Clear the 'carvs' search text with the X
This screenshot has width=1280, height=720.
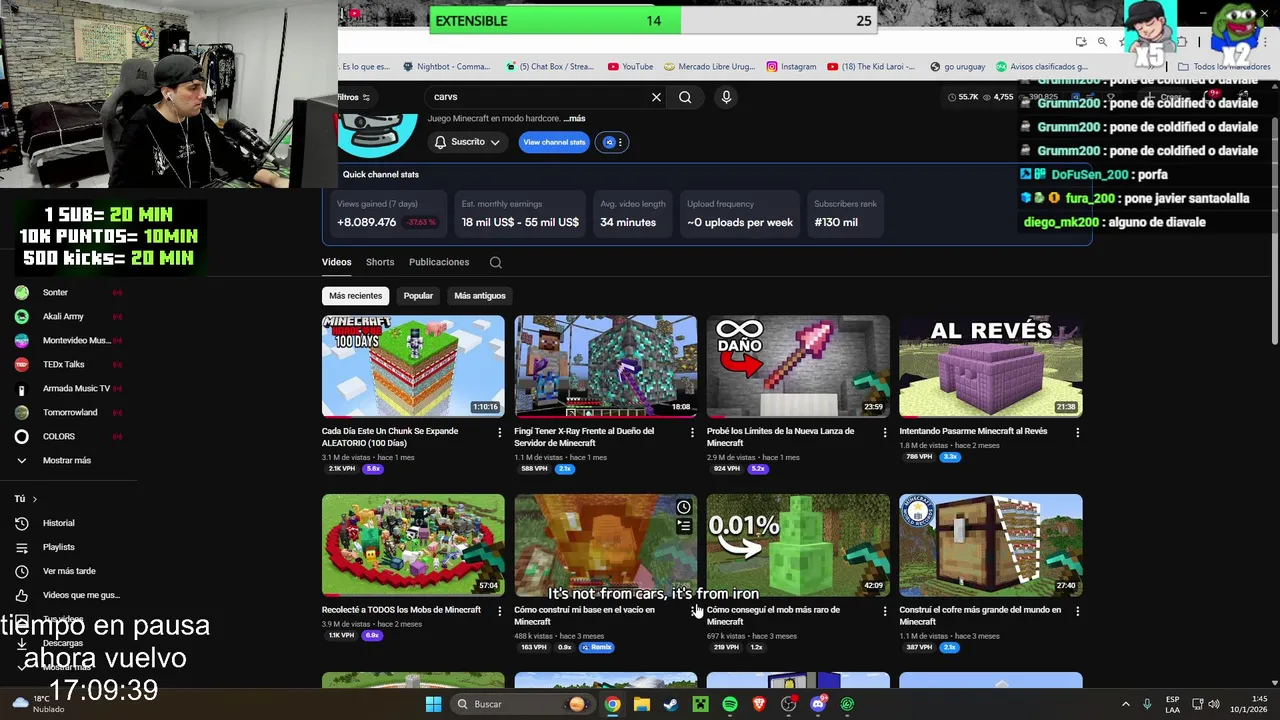tap(656, 97)
